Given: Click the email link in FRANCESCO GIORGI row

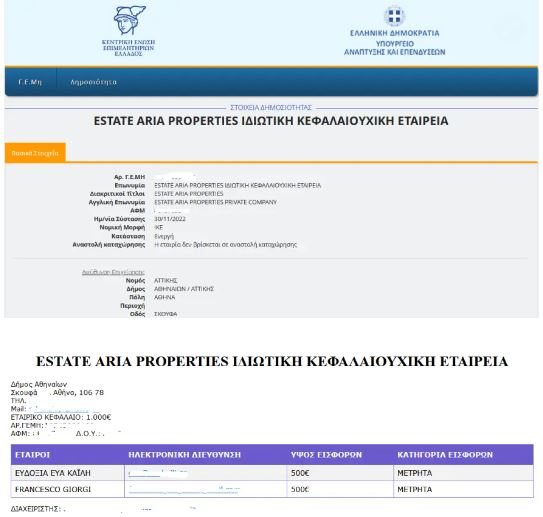Looking at the screenshot, I should (x=184, y=490).
